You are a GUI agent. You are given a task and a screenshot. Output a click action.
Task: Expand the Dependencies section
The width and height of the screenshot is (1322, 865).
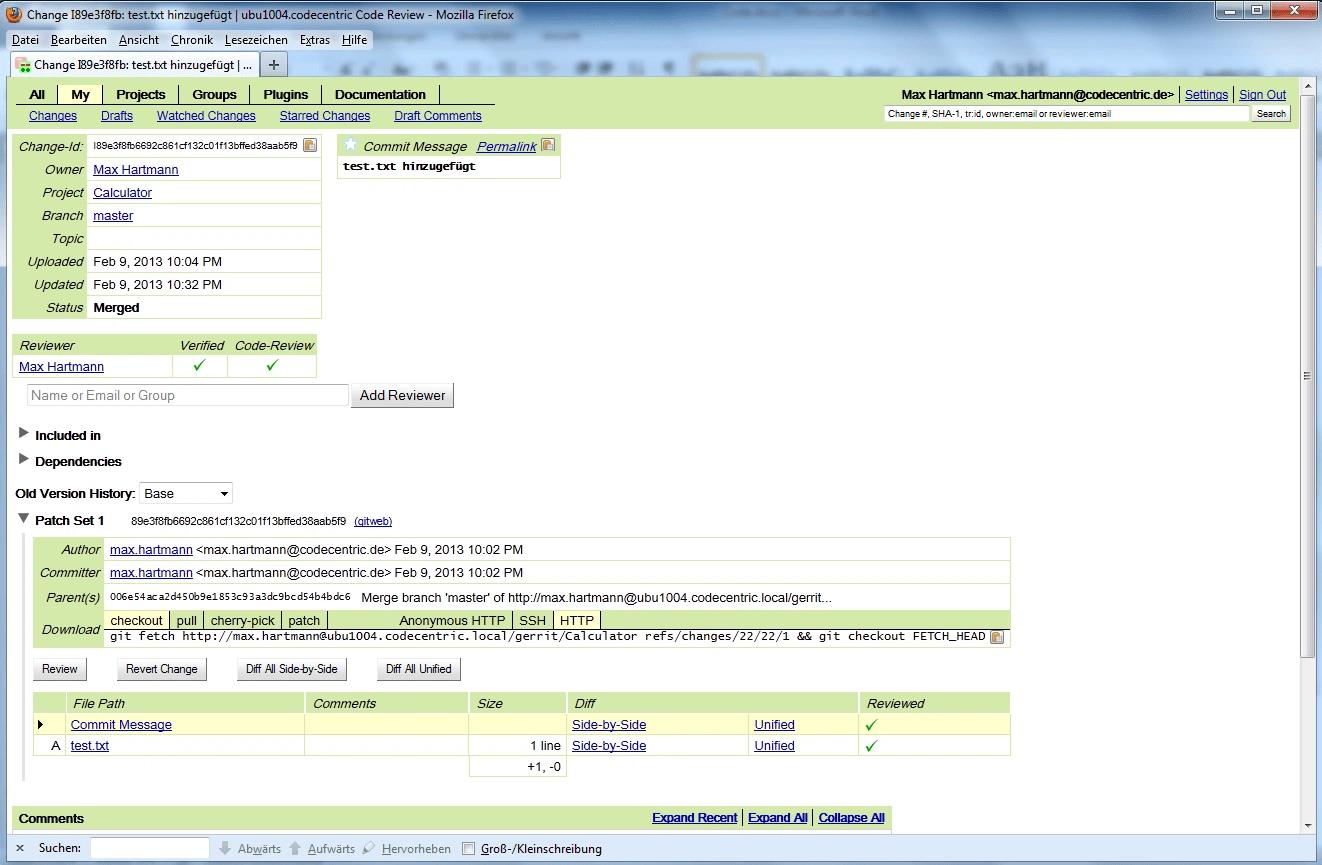click(x=24, y=460)
